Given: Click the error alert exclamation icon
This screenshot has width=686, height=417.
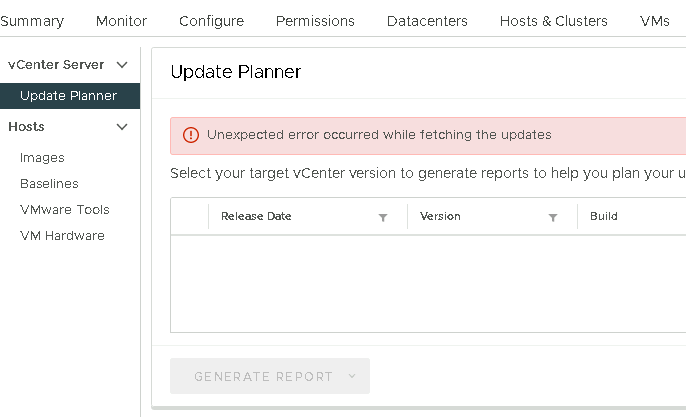Looking at the screenshot, I should pyautogui.click(x=190, y=135).
